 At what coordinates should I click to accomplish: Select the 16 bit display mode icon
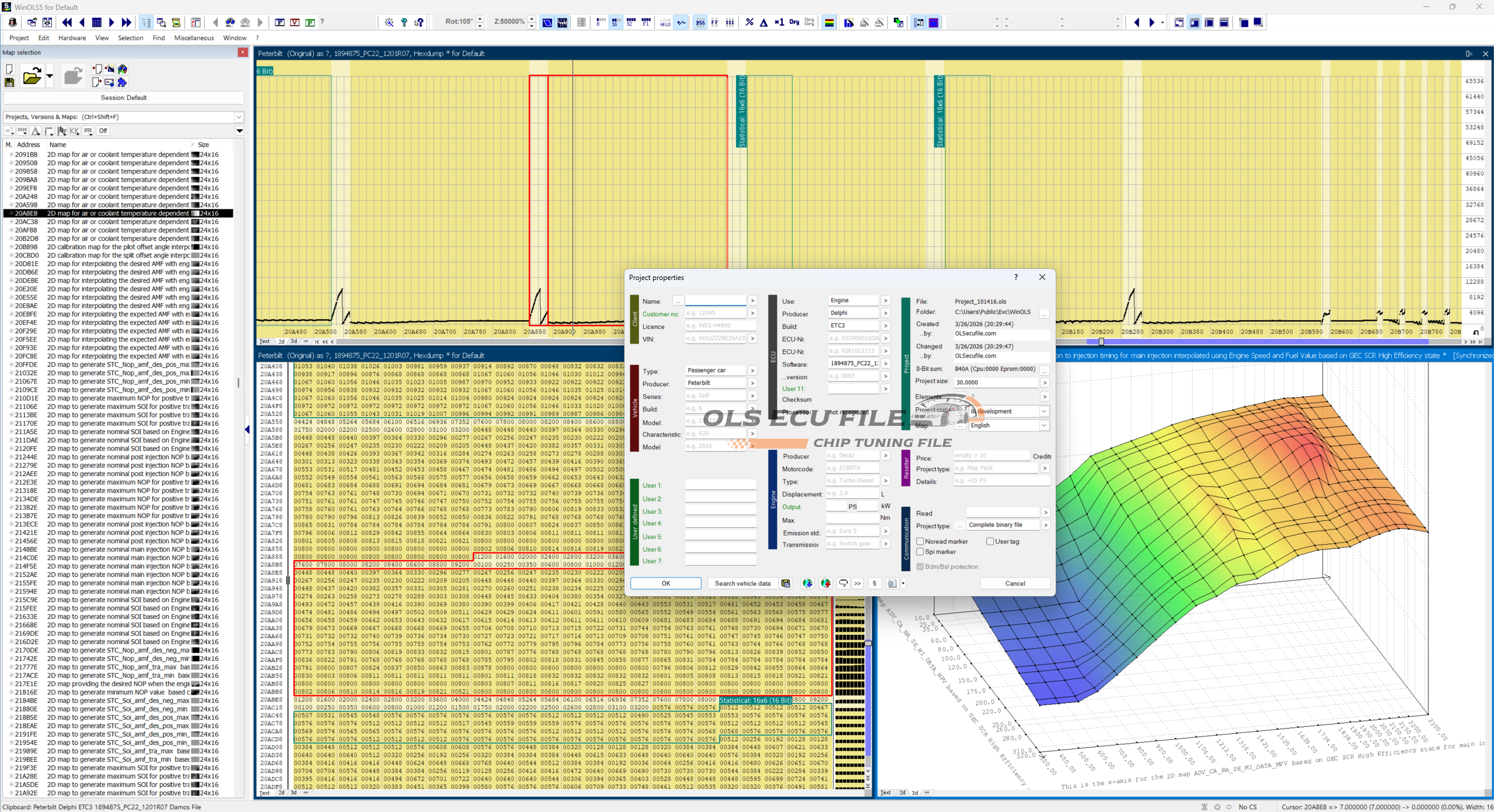pos(615,22)
